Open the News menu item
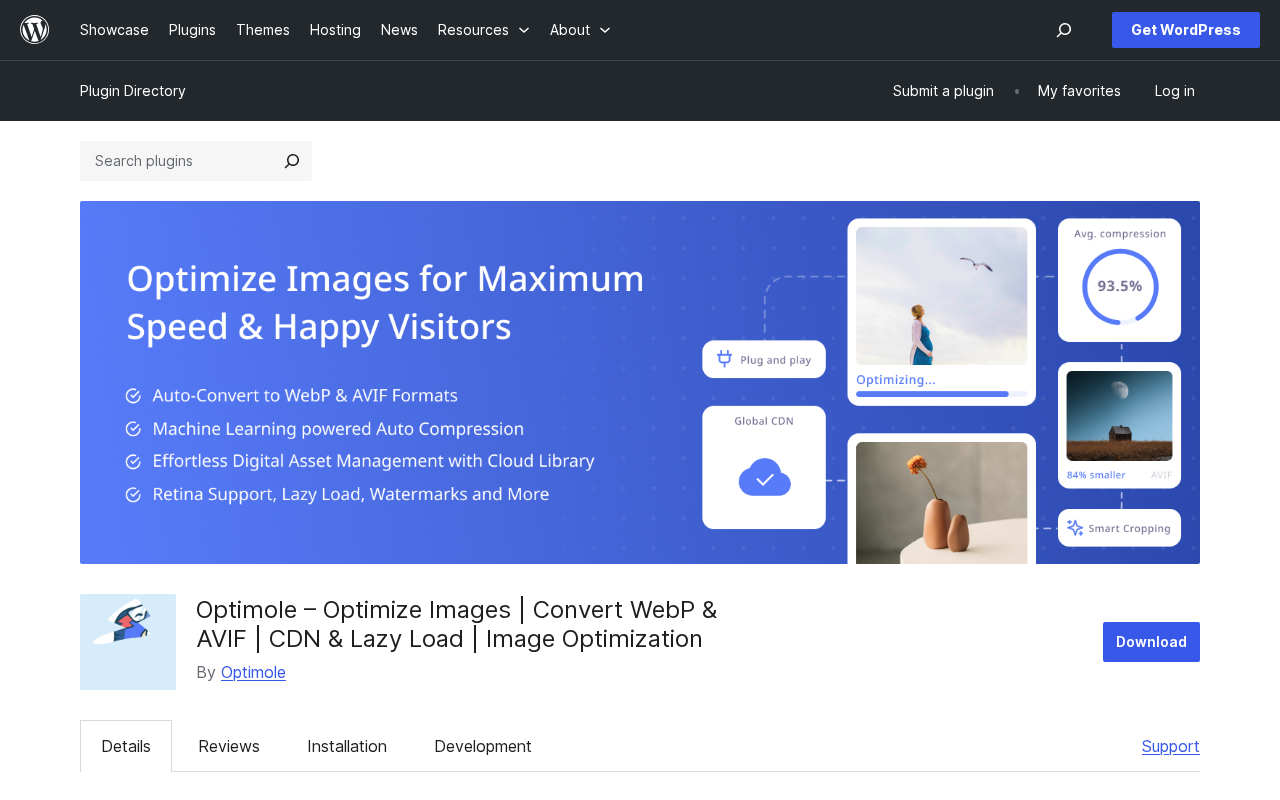1280x800 pixels. tap(399, 30)
